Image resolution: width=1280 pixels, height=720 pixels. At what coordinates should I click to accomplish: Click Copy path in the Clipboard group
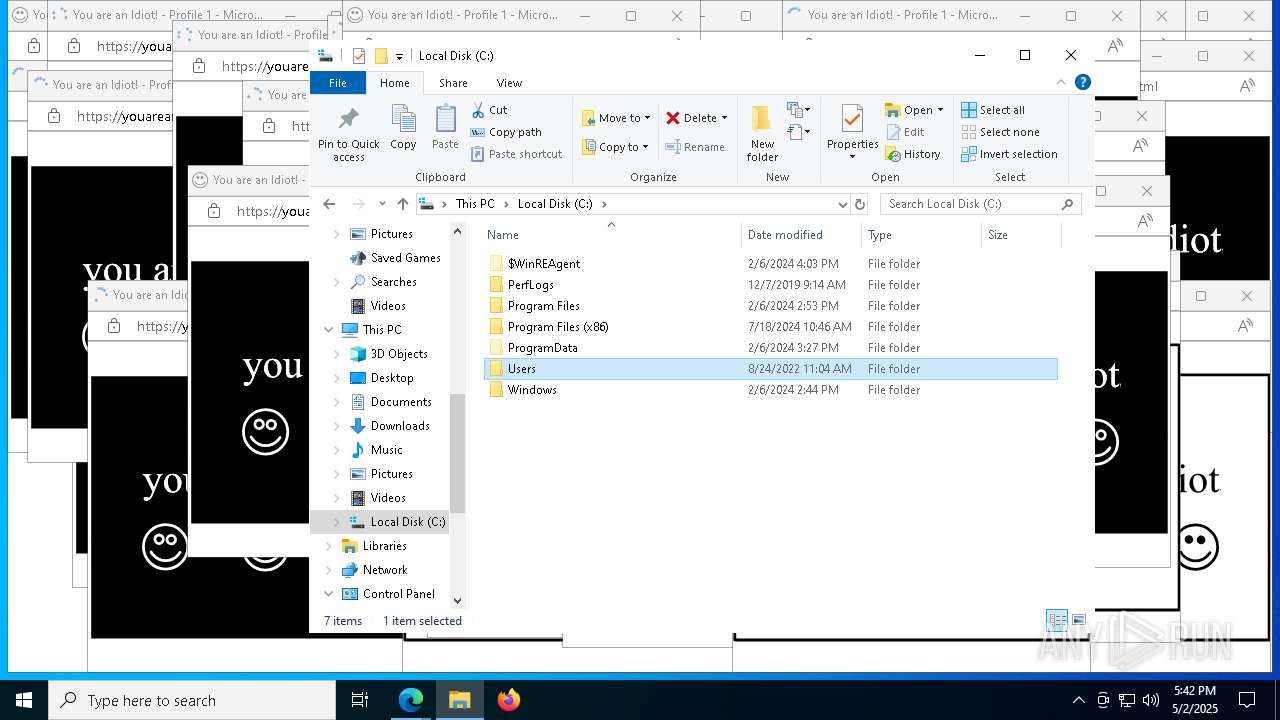[506, 132]
